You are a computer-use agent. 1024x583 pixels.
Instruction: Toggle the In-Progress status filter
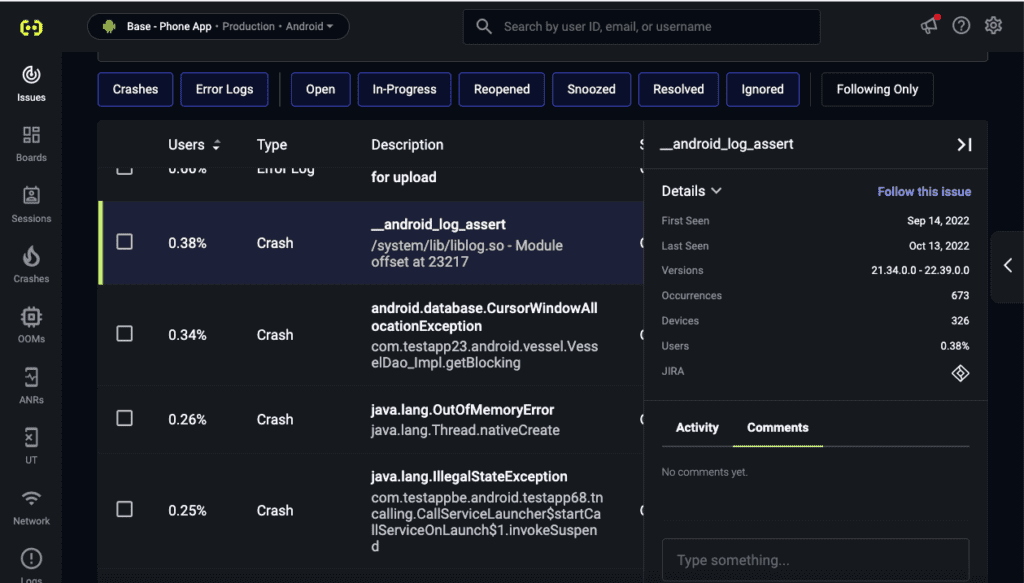pos(404,89)
